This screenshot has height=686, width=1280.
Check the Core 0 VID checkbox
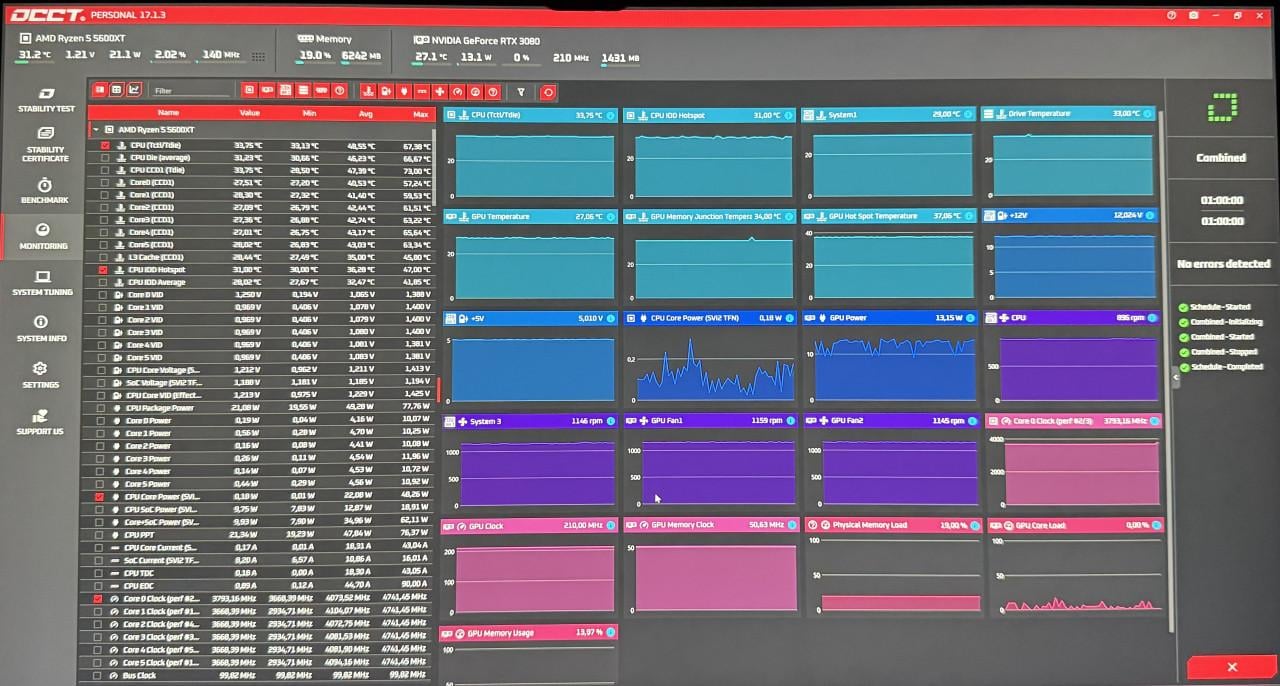102,295
